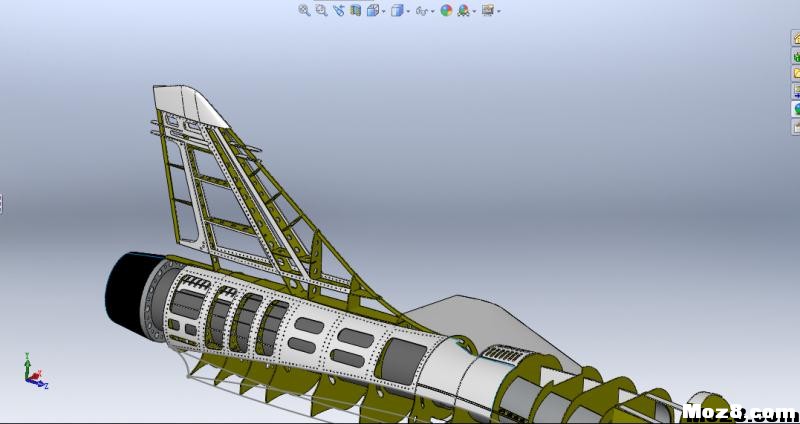Open the Design Library task pane tab
800x424 pixels.
pyautogui.click(x=795, y=56)
